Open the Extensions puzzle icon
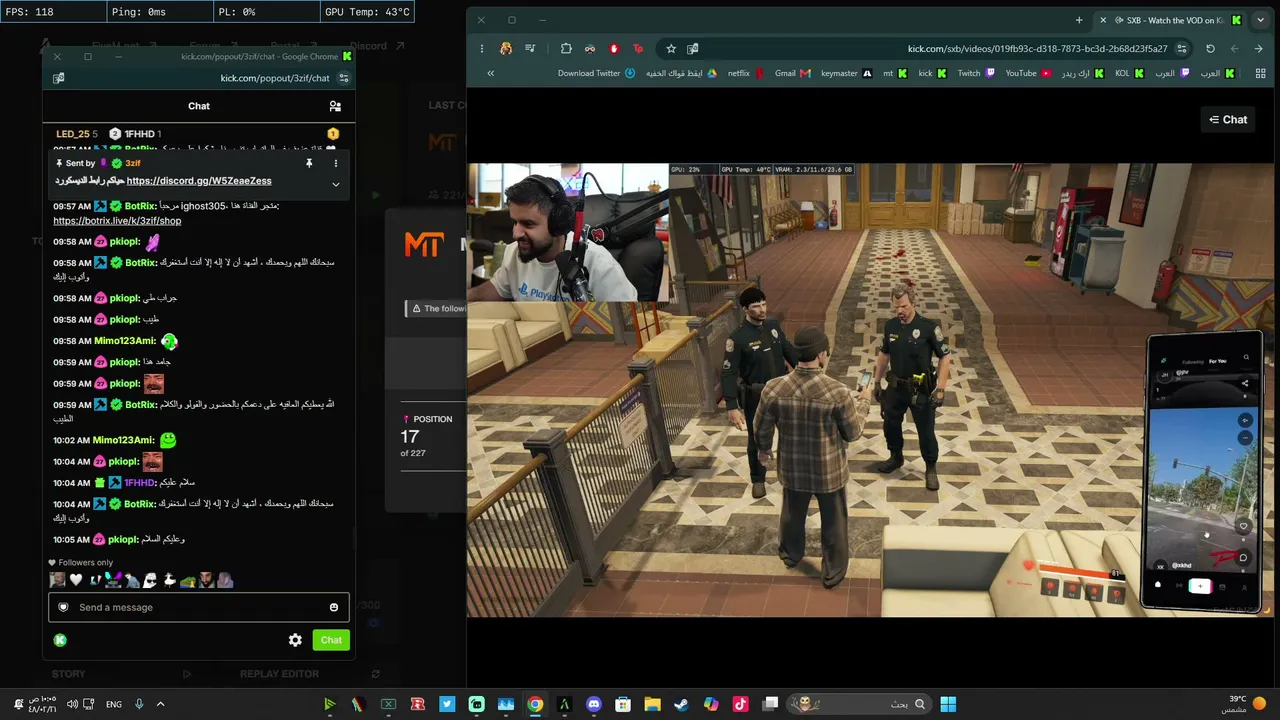The height and width of the screenshot is (720, 1280). (566, 48)
